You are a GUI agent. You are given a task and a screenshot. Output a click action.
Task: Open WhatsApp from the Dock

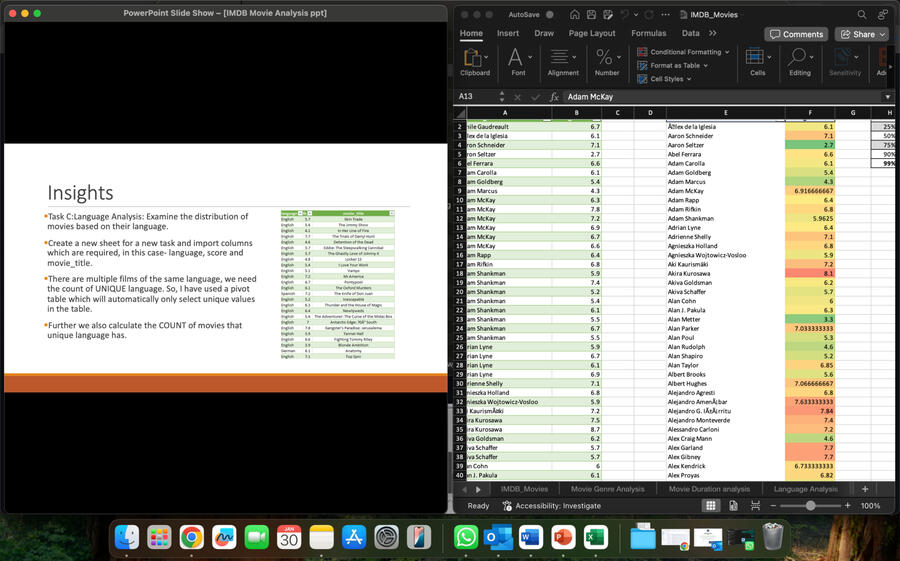tap(466, 537)
